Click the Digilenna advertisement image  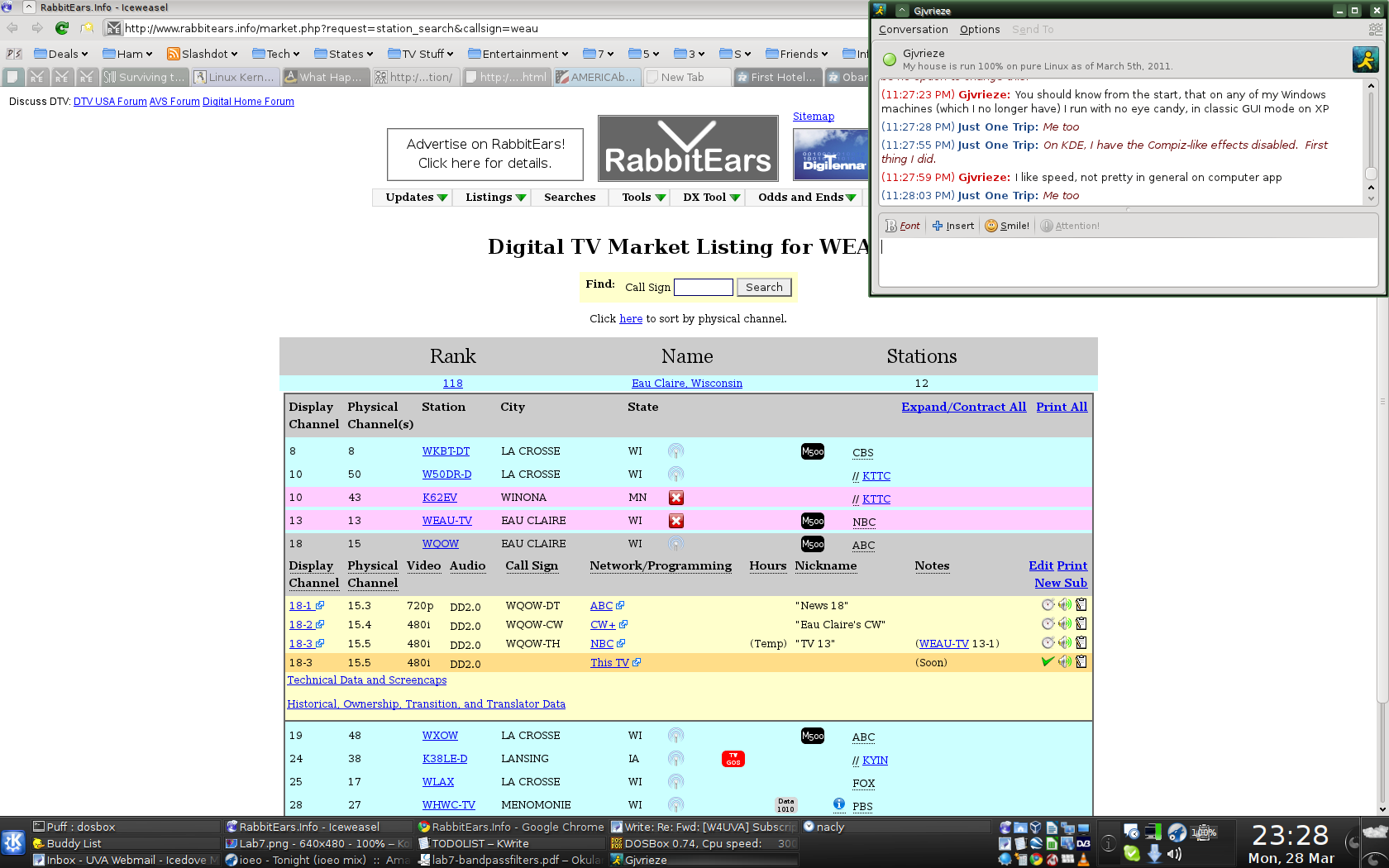(x=830, y=155)
